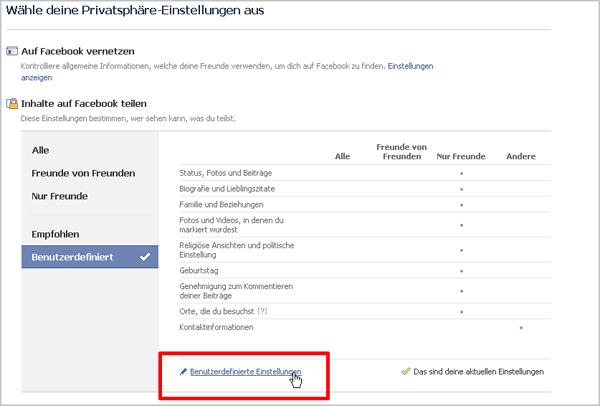This screenshot has height=406, width=600.
Task: Click the pencil icon beside Benutzerdefinierte Einstellungen
Action: [x=183, y=372]
